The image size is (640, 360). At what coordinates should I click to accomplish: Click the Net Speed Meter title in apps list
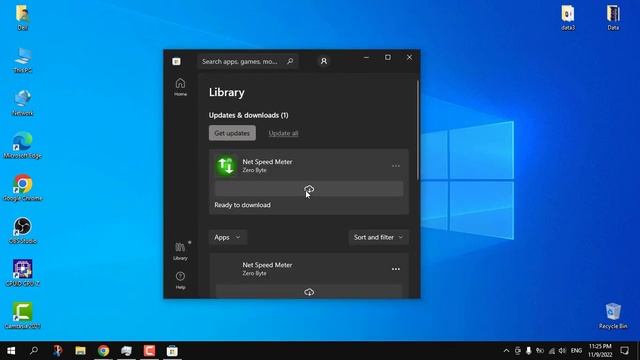[267, 265]
